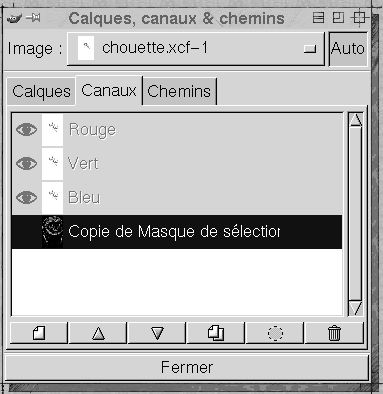Click the scrollbar up arrow
Image resolution: width=383 pixels, height=394 pixels.
[x=356, y=120]
